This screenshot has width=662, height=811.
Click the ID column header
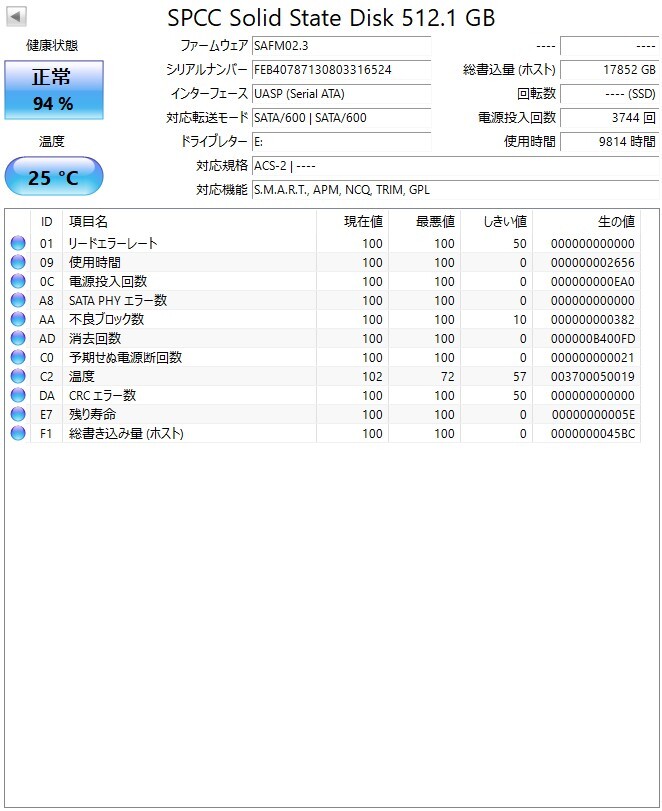pyautogui.click(x=47, y=222)
